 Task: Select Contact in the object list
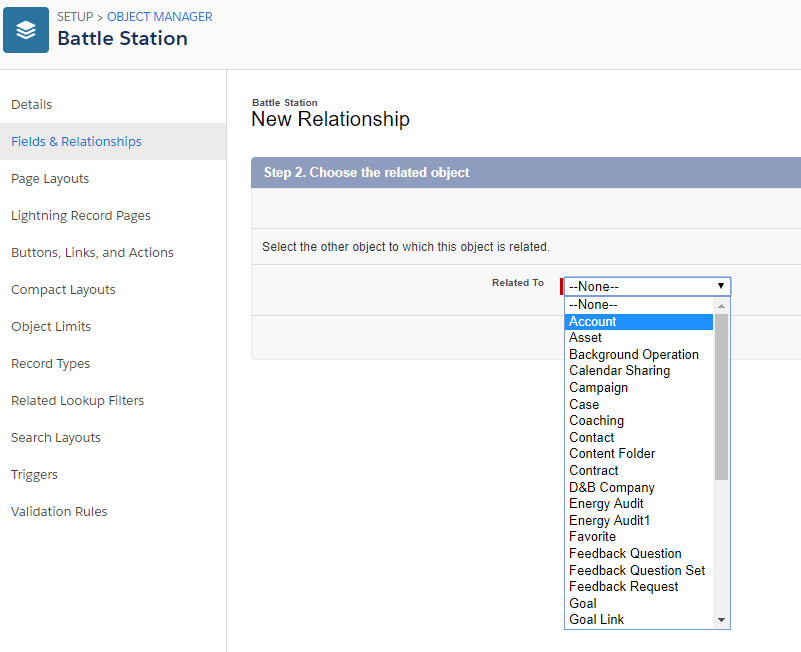click(592, 437)
